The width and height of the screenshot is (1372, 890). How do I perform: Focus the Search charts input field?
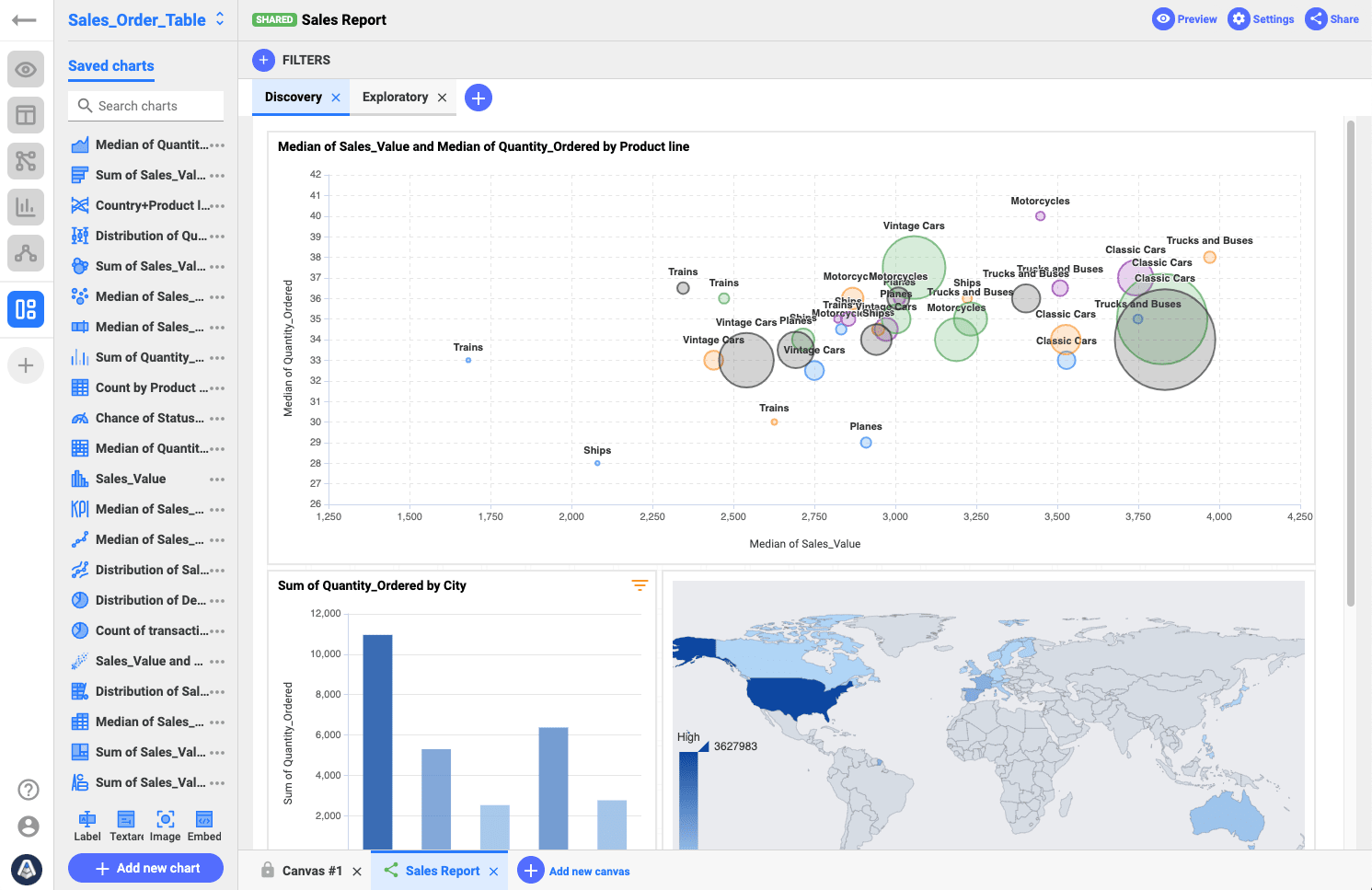point(145,106)
